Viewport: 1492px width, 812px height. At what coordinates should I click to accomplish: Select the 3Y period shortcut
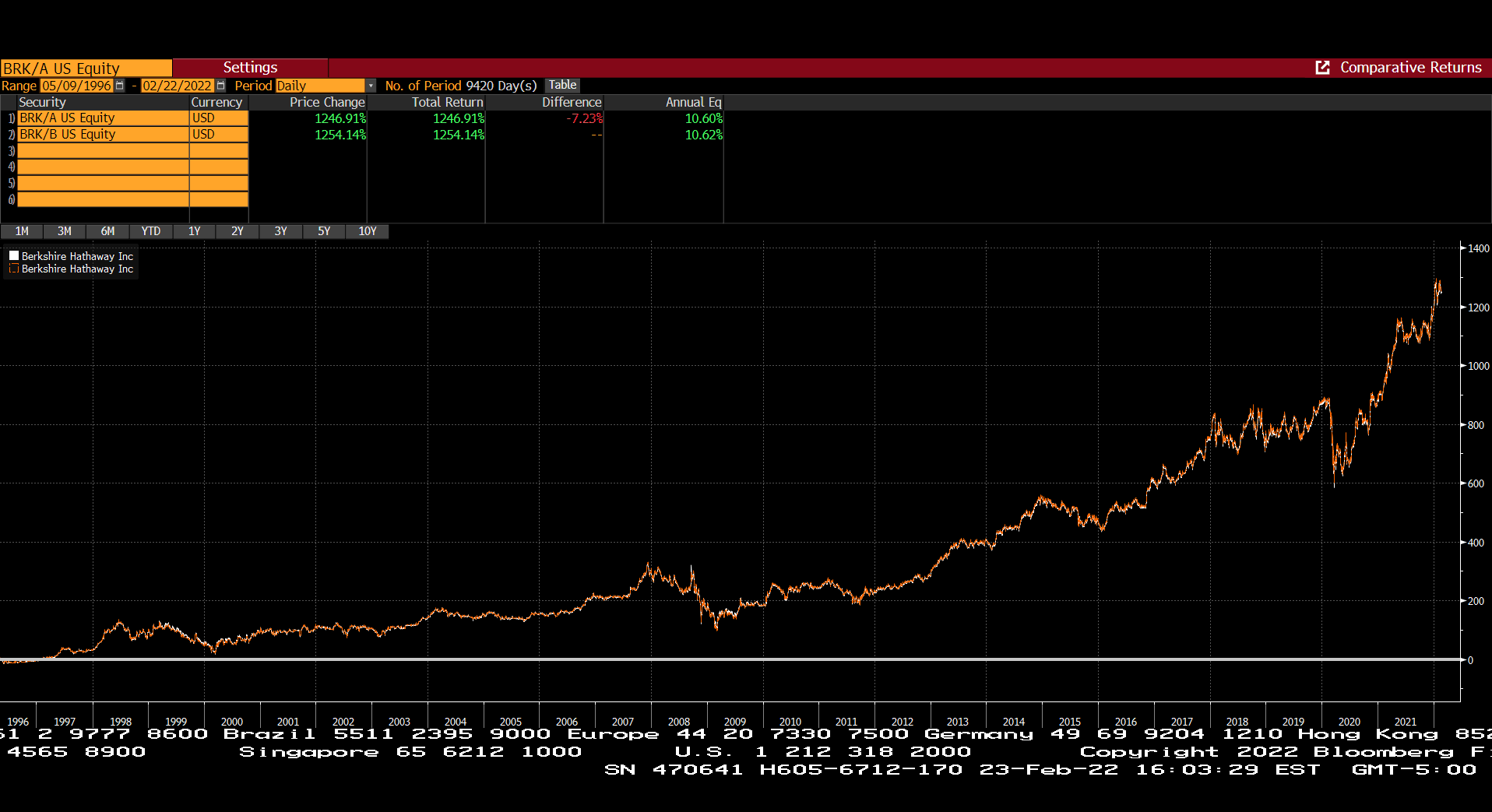280,231
